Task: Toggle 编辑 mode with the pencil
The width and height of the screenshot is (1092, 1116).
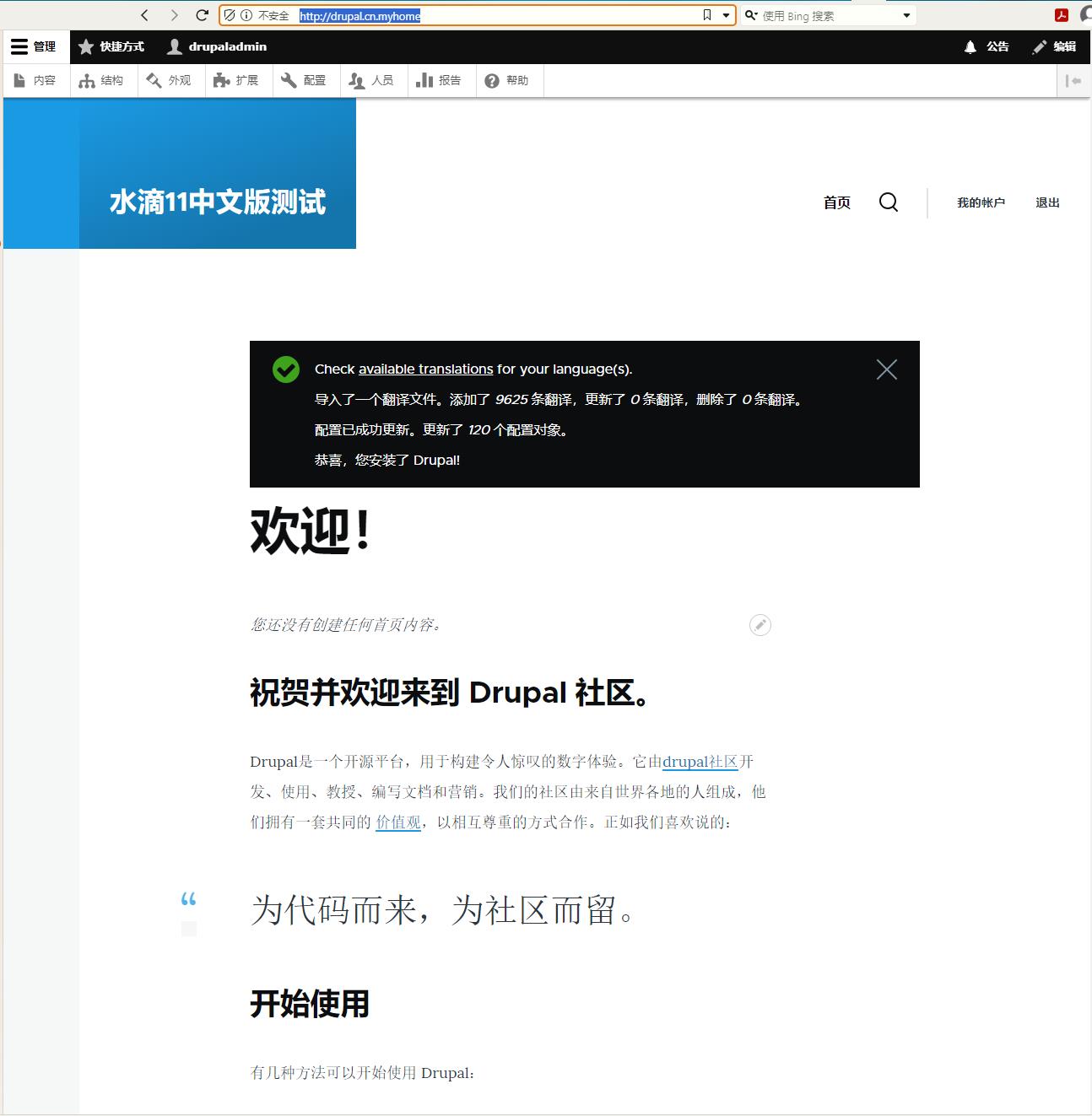Action: coord(1054,47)
